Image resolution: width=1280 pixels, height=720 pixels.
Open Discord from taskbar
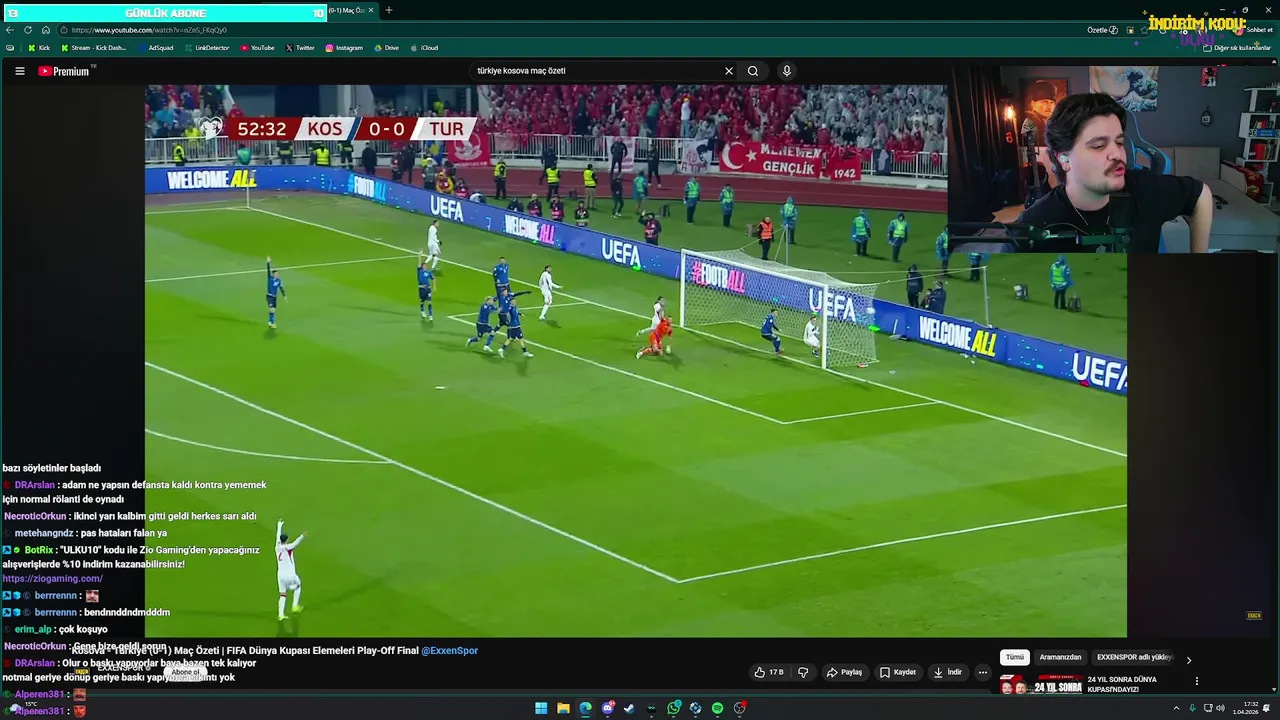[x=607, y=708]
